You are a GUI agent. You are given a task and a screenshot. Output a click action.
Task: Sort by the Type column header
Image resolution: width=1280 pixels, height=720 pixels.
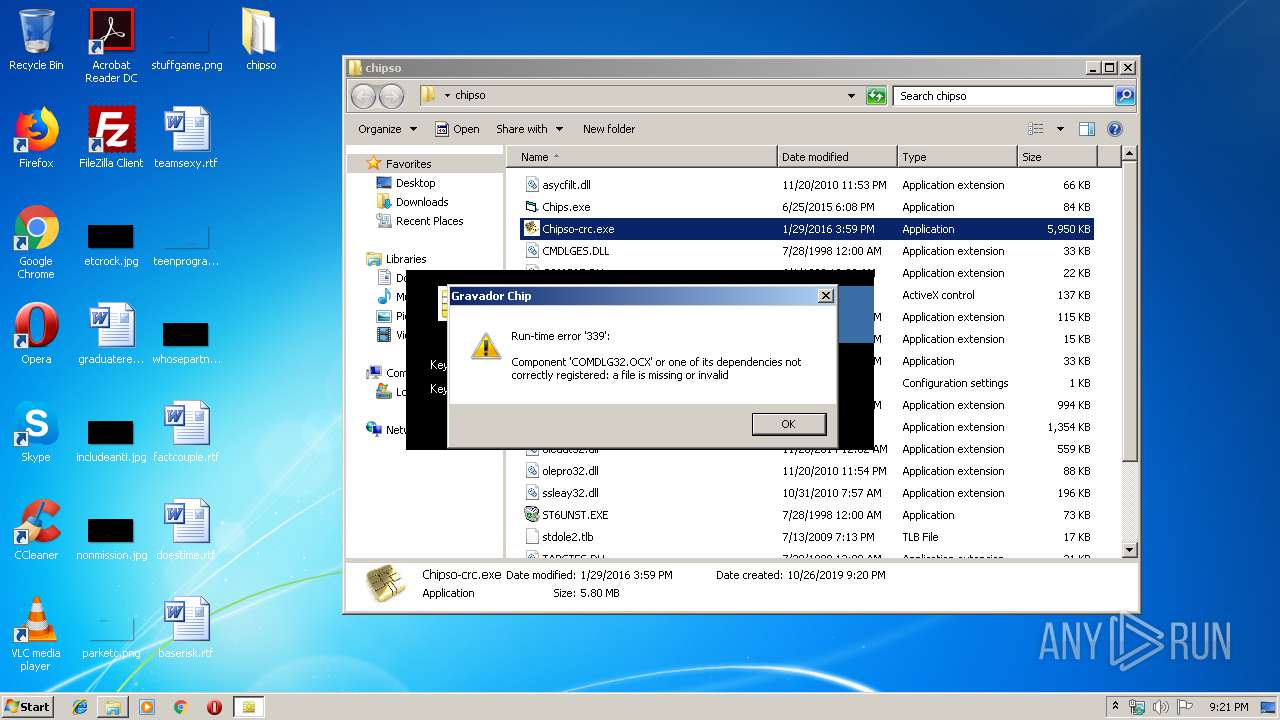point(957,157)
